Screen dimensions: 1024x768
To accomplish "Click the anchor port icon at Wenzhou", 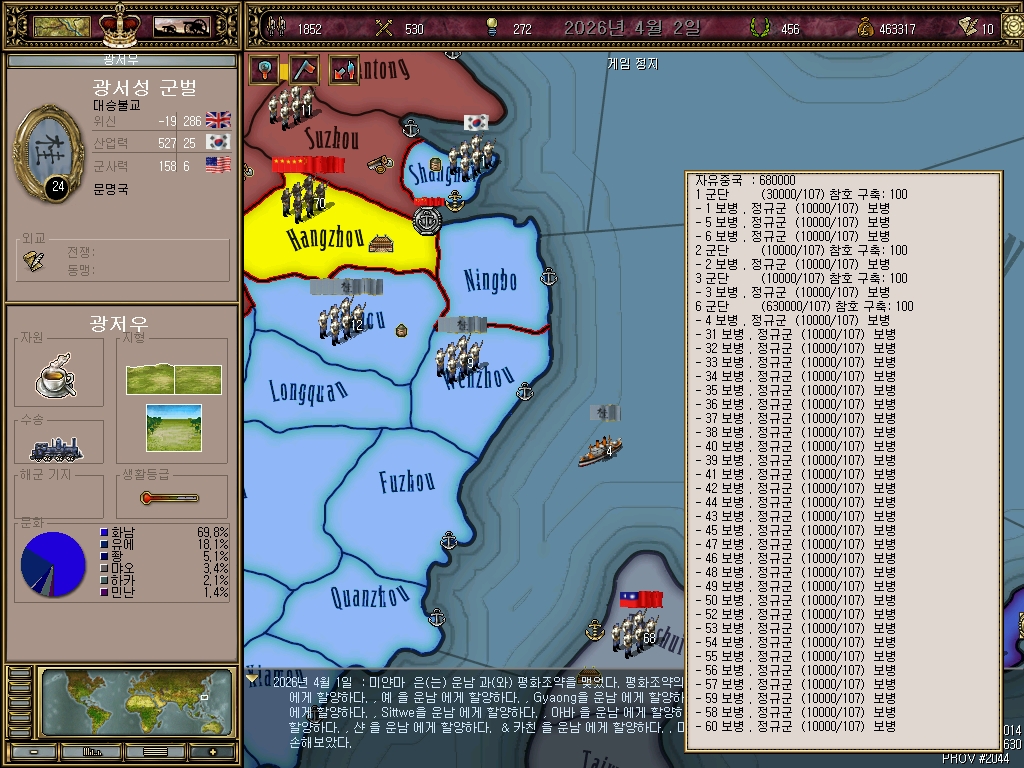I will (524, 392).
